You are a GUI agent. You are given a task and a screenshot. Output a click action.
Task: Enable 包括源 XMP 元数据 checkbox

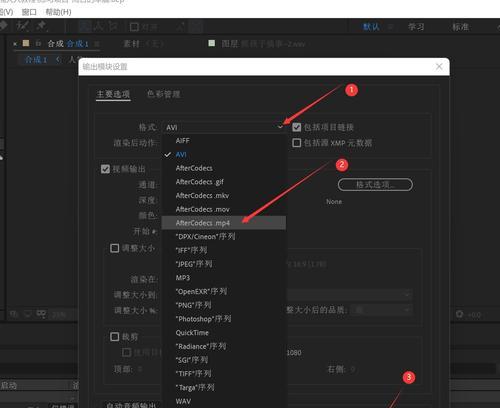(296, 143)
